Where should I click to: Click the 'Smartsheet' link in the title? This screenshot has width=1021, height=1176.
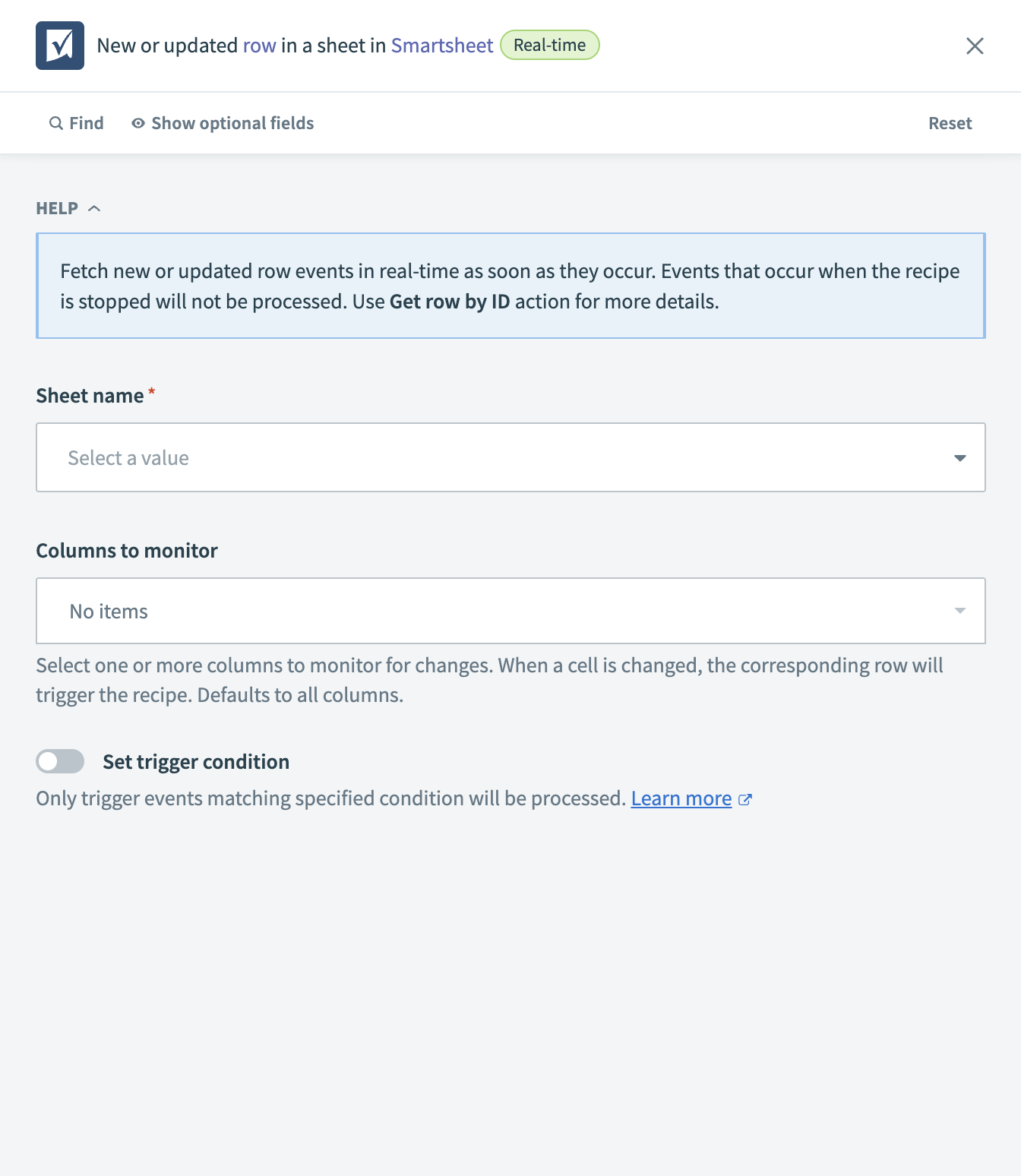442,46
